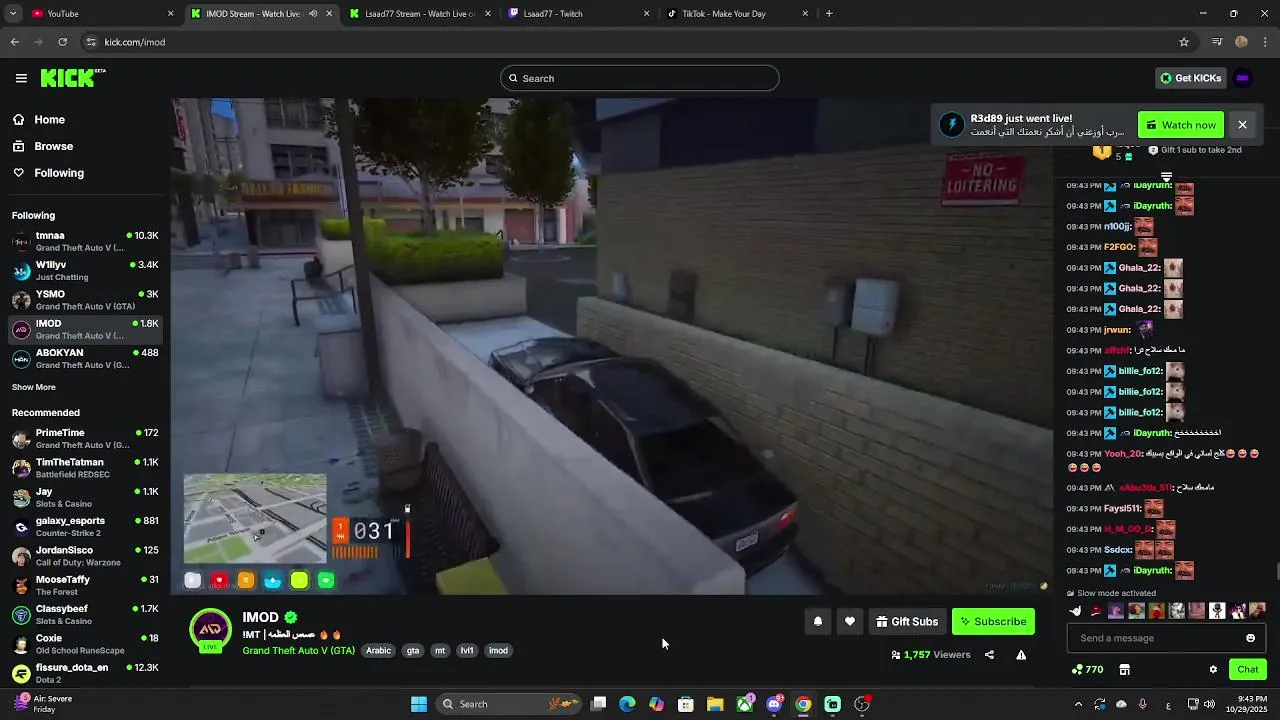This screenshot has height=720, width=1280.
Task: Click the verified badge next to IMOD
Action: coord(290,617)
